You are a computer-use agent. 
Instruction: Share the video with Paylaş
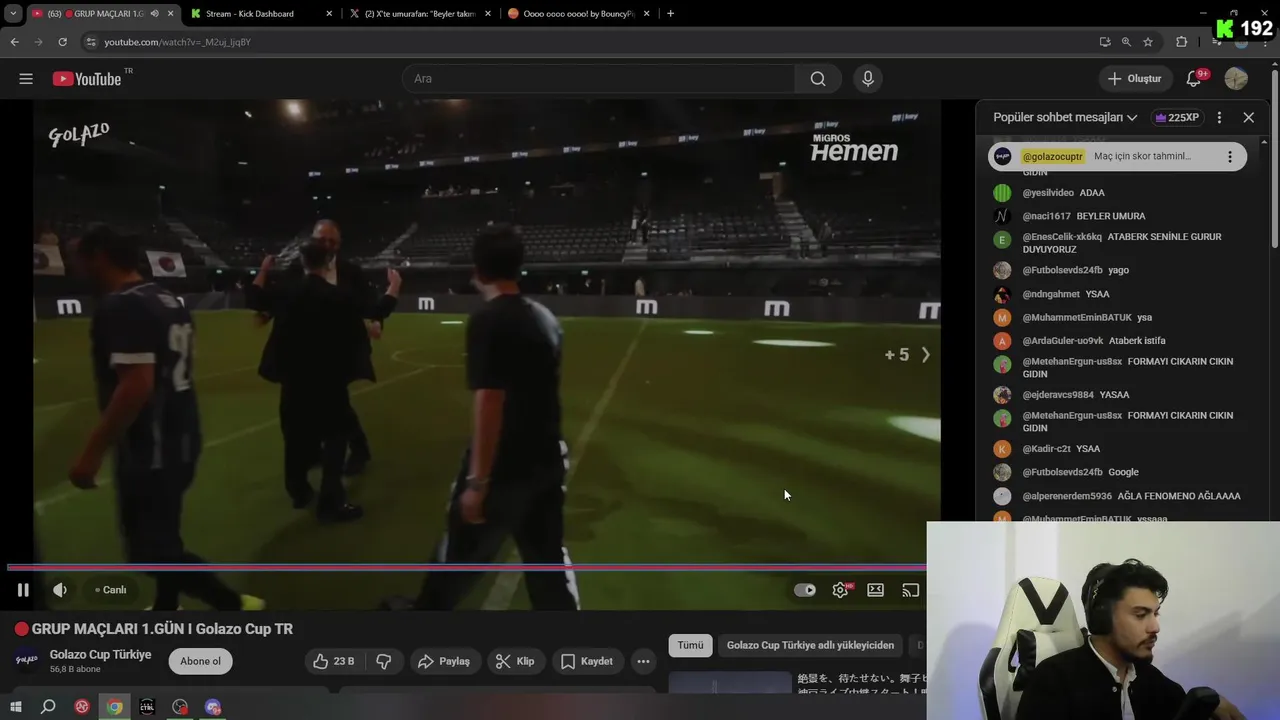pyautogui.click(x=444, y=661)
